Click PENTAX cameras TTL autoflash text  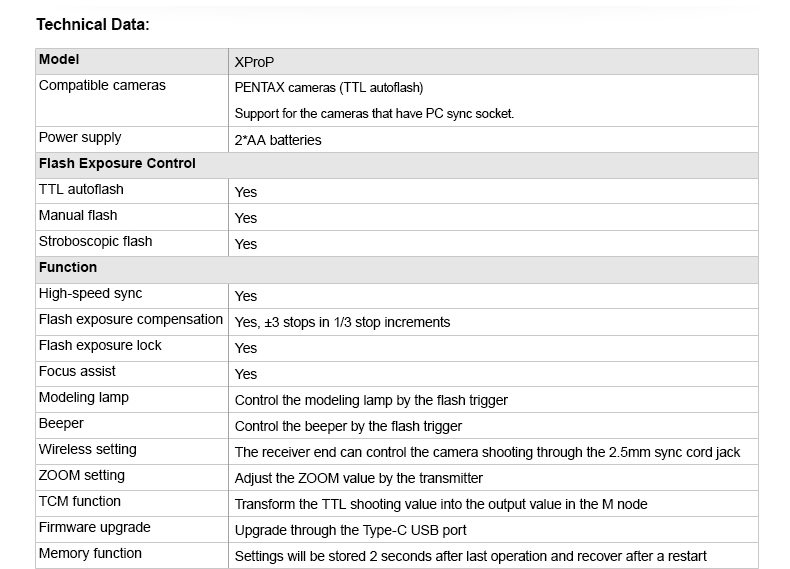329,88
